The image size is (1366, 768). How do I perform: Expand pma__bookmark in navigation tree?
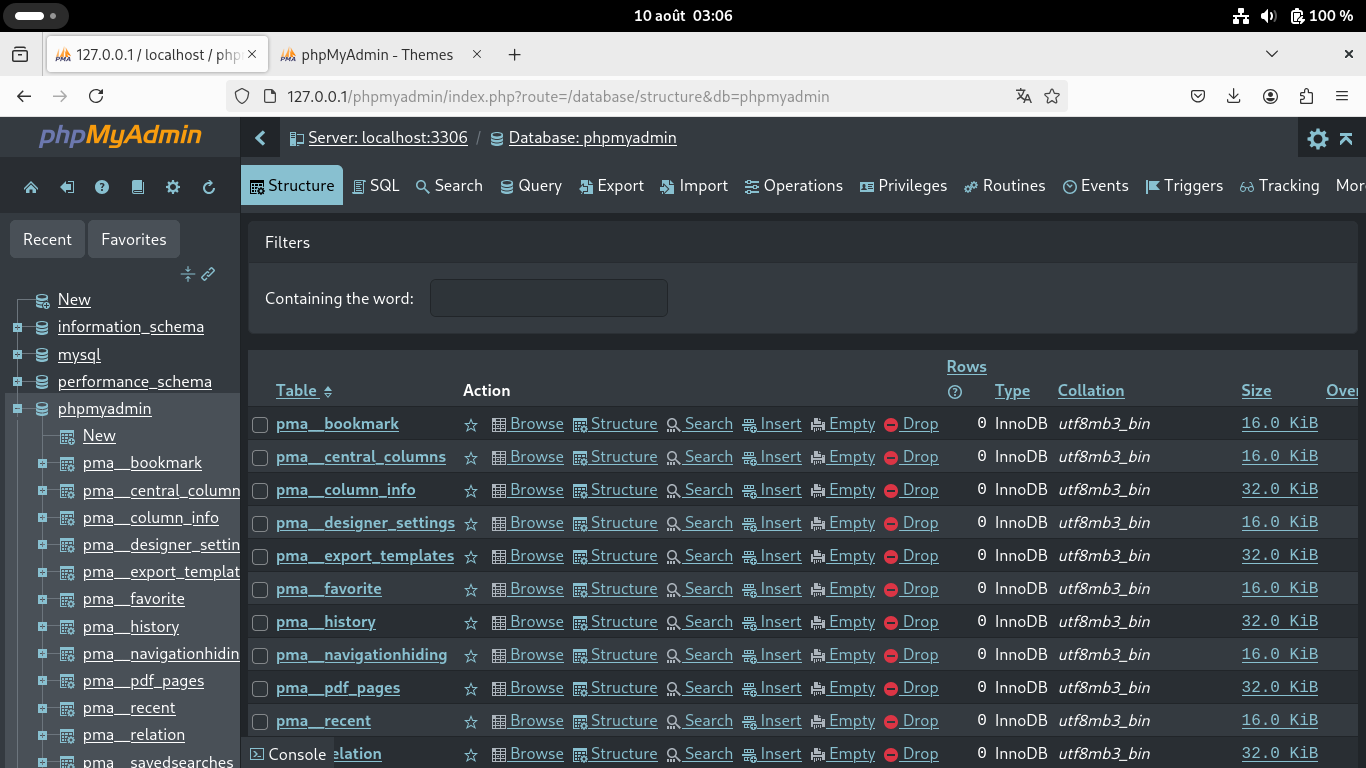coord(42,463)
